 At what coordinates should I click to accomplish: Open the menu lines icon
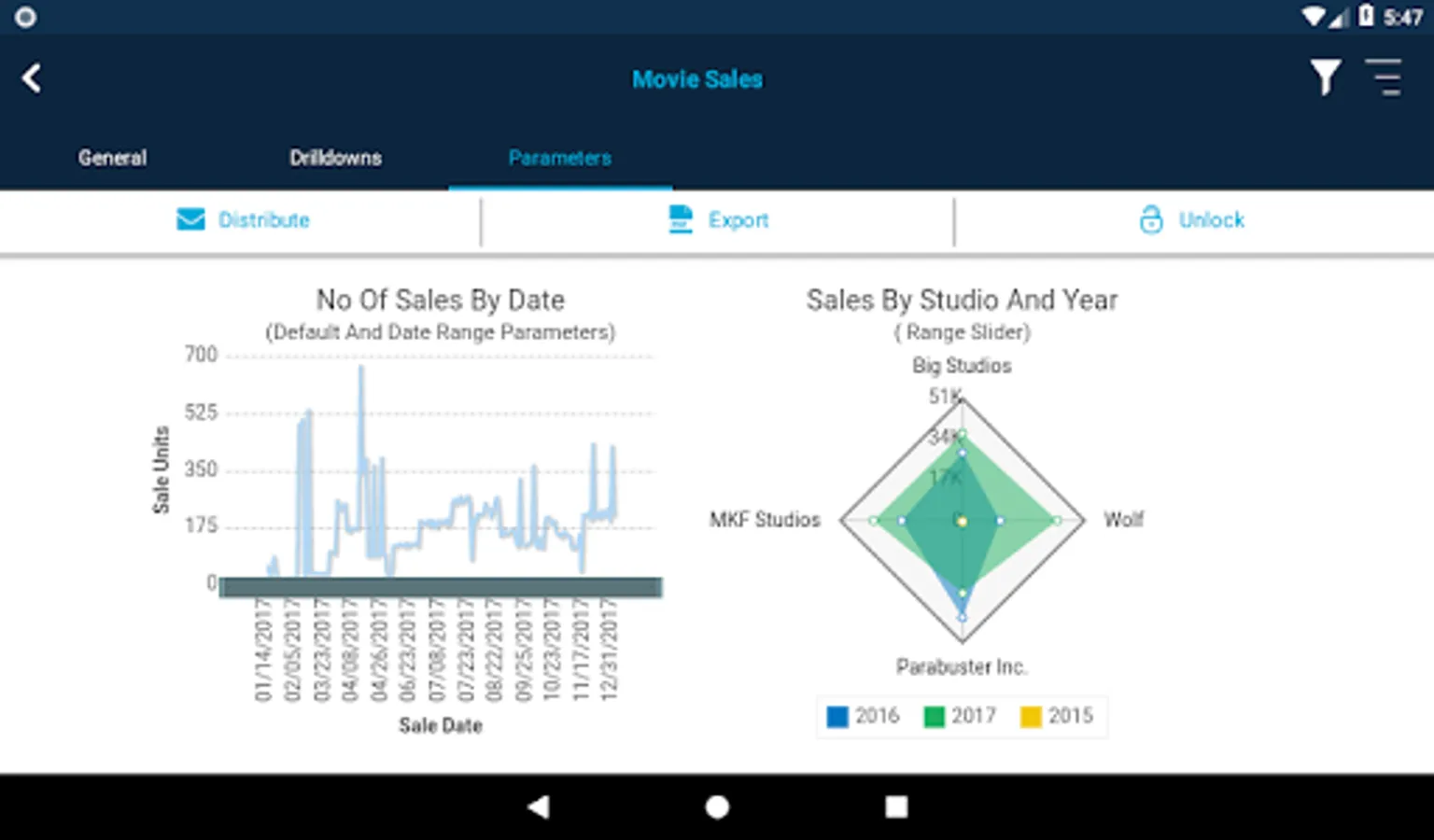pyautogui.click(x=1385, y=77)
